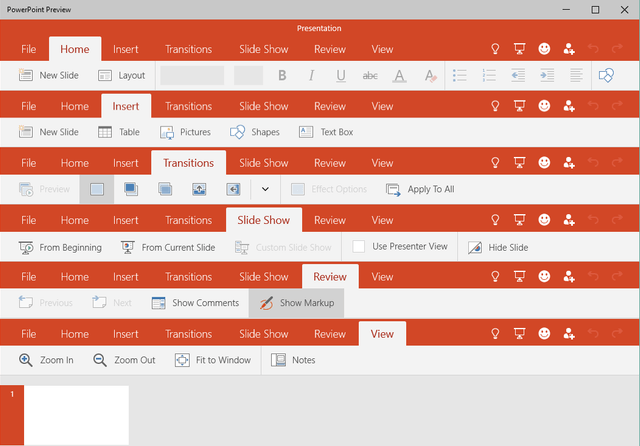The image size is (640, 446).
Task: Click Preview in the Transitions ribbon
Action: click(44, 189)
